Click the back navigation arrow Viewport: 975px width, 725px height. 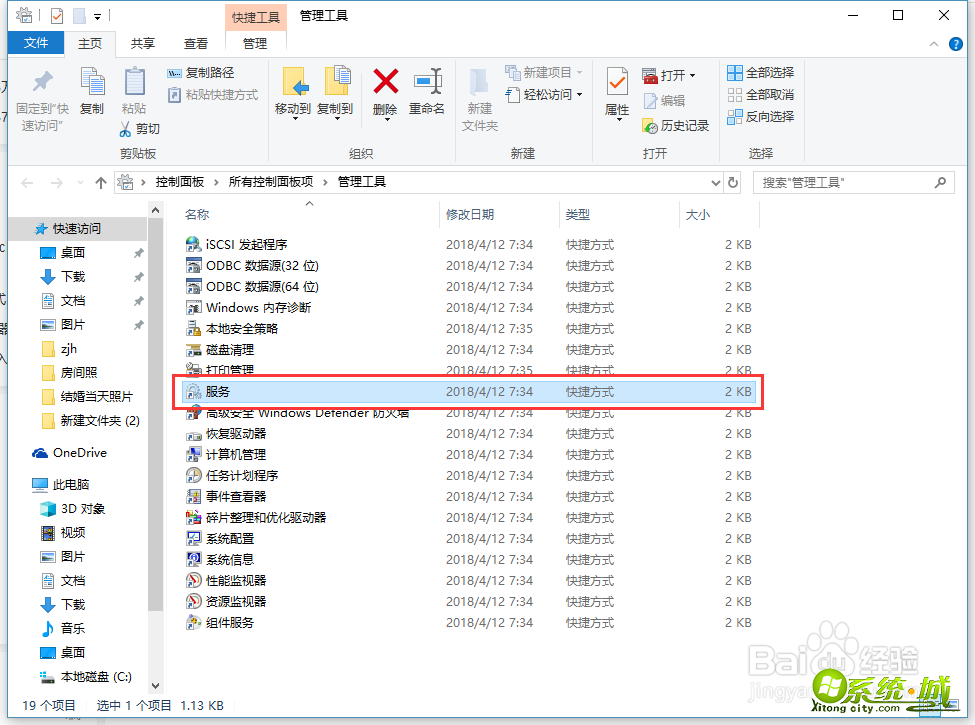click(x=27, y=181)
